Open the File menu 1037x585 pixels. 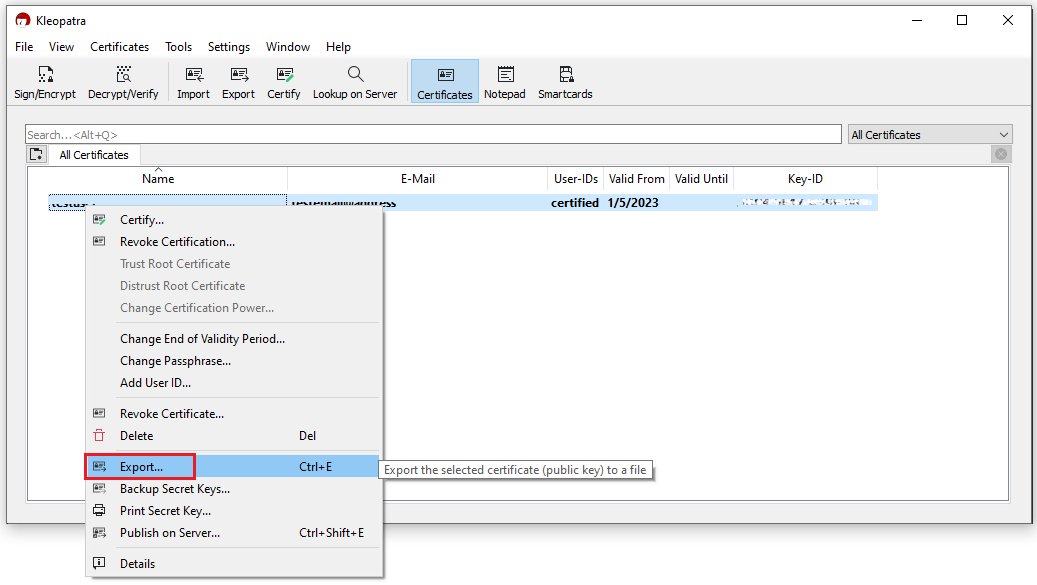click(24, 47)
